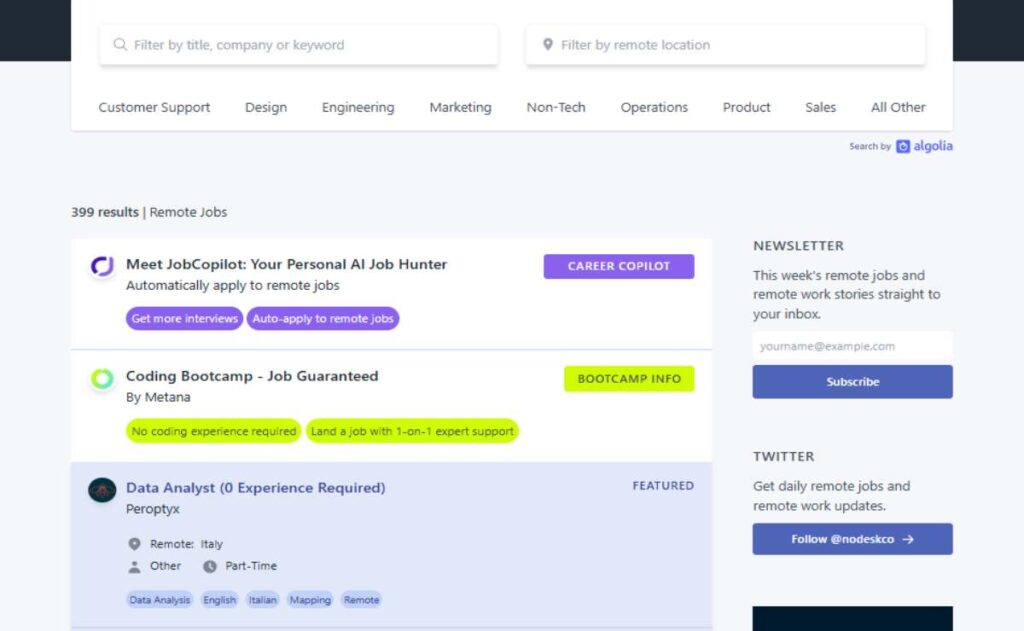The height and width of the screenshot is (631, 1024).
Task: Click the English tag
Action: (219, 600)
